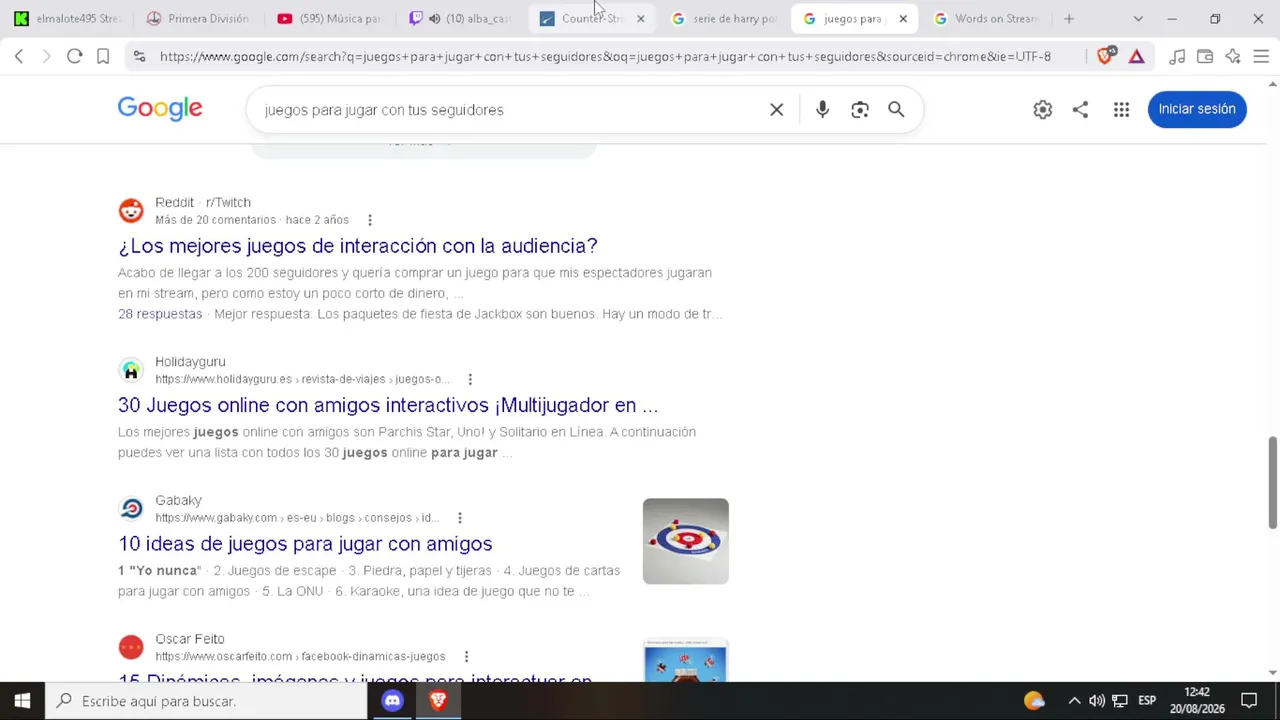Open site information icon in address bar
Image resolution: width=1280 pixels, height=720 pixels.
click(139, 57)
